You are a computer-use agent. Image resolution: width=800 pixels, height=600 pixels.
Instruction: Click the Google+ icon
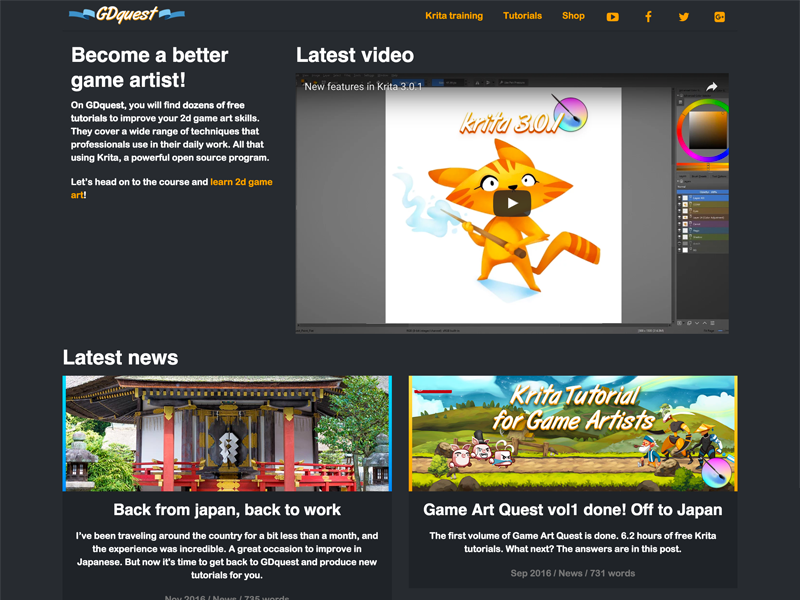(718, 16)
